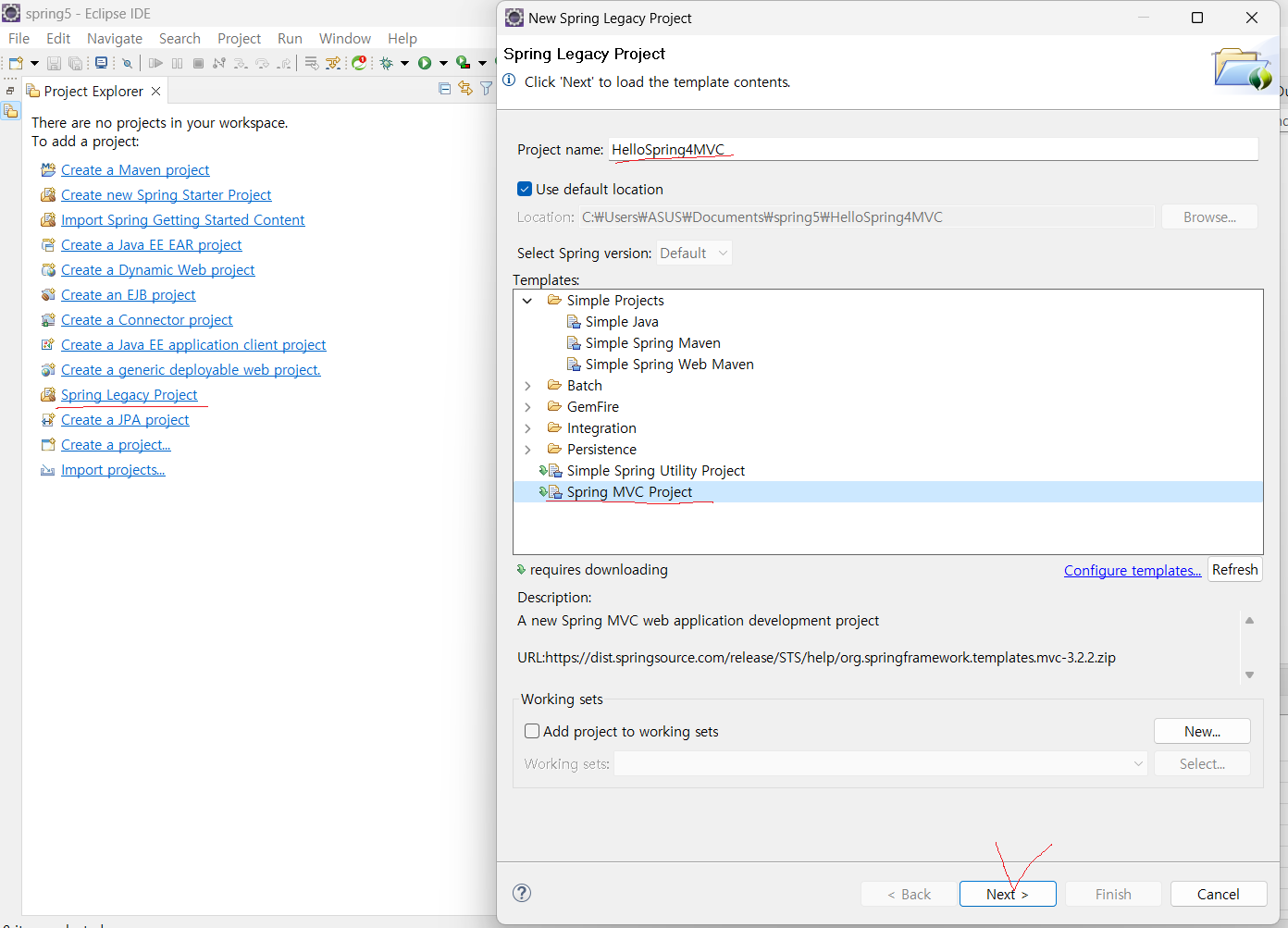Open the New wizard dropdown arrow
The width and height of the screenshot is (1288, 928).
[x=34, y=63]
